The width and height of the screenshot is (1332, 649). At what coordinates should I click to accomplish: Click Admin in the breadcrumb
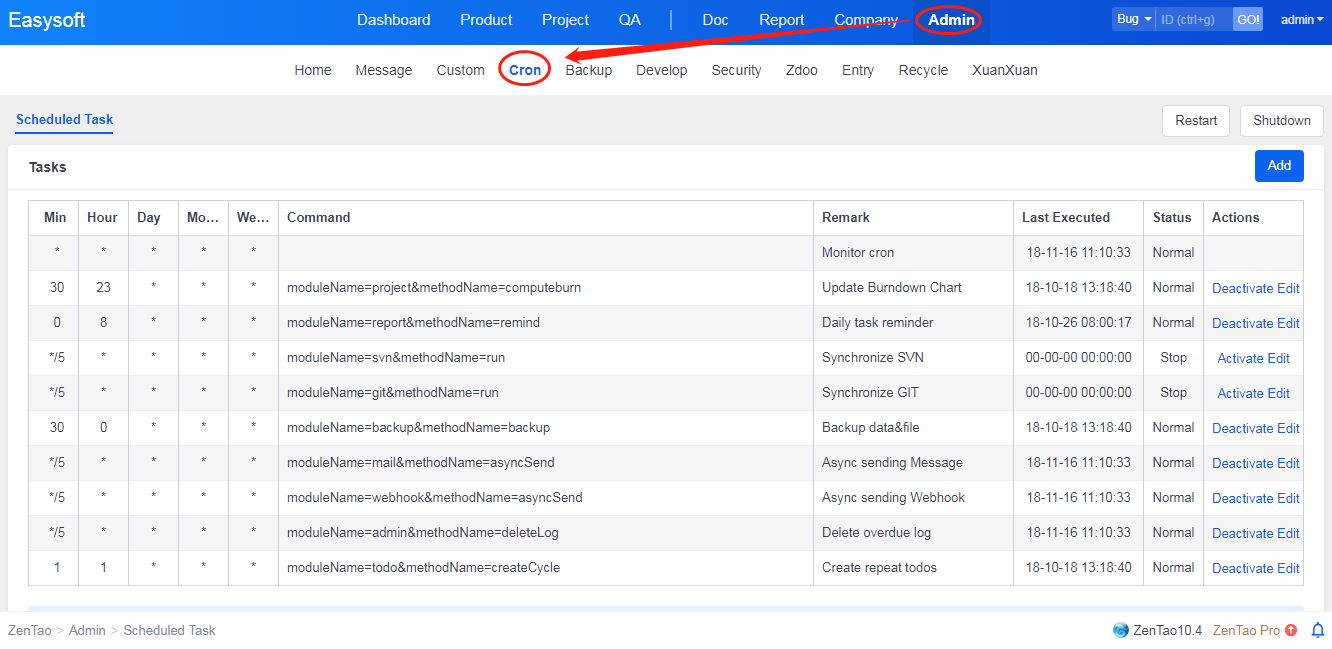(x=87, y=630)
